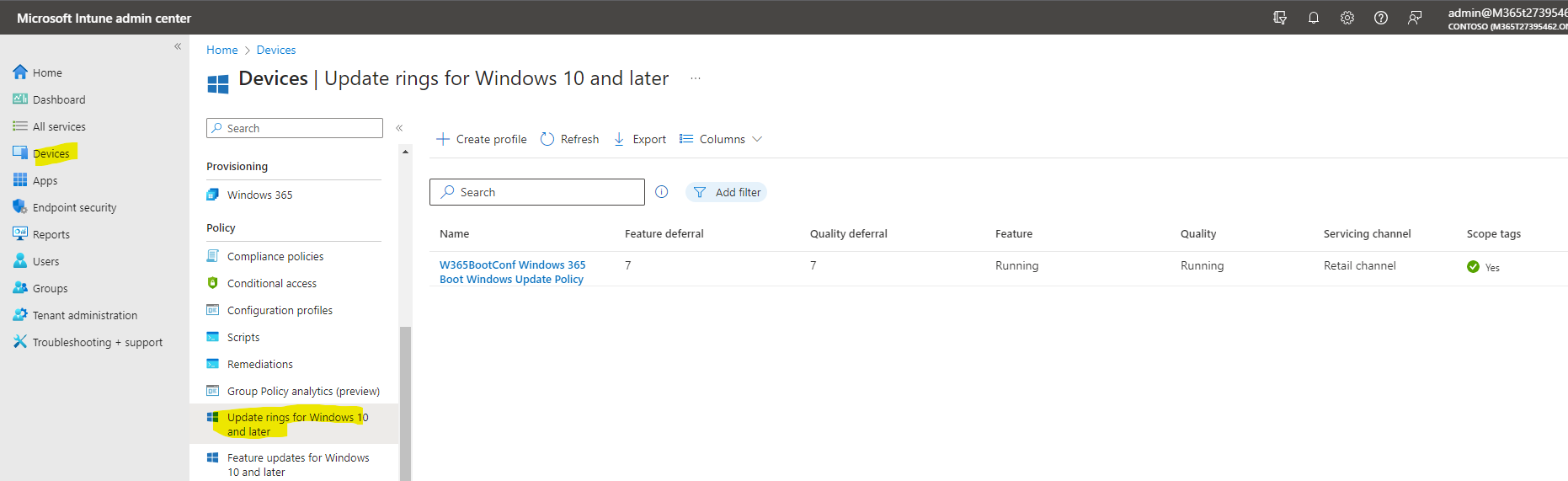Click the Conditional access shield icon
This screenshot has width=1568, height=481.
coord(213,283)
